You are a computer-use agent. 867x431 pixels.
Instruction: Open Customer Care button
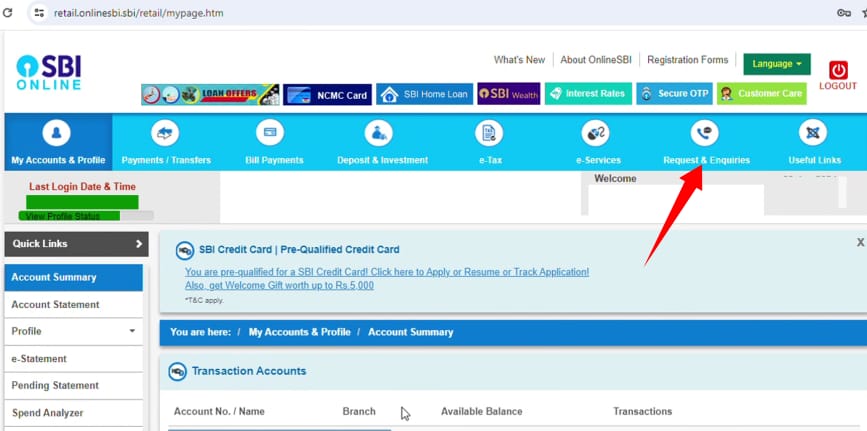[762, 94]
